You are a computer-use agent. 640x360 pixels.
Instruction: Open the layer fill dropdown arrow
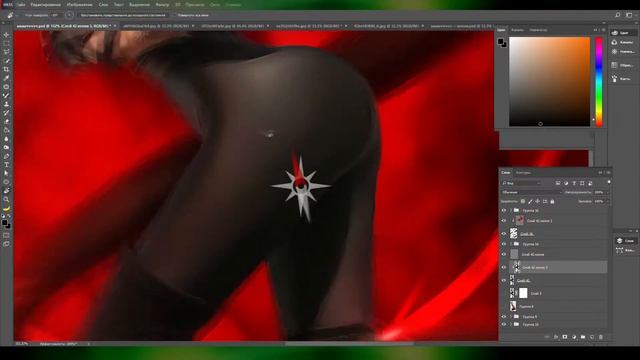(607, 201)
